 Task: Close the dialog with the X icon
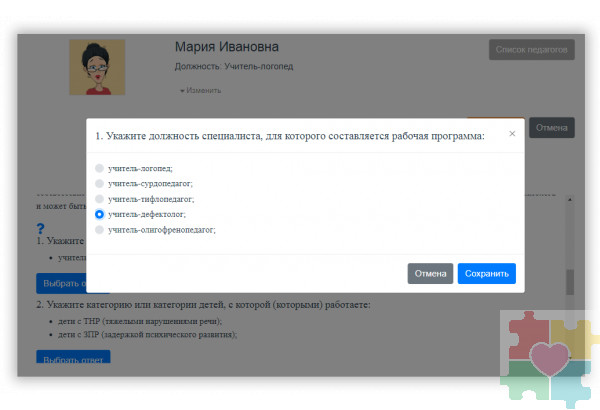click(512, 133)
